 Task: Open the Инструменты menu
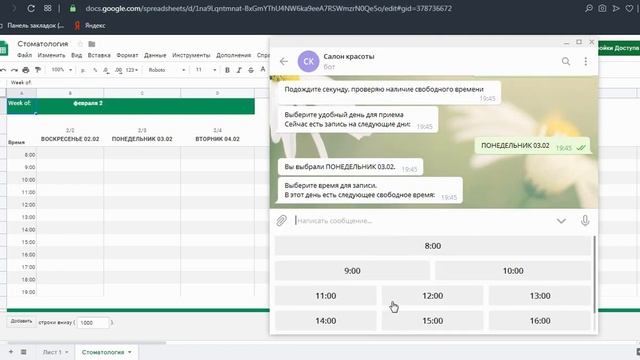coord(191,55)
